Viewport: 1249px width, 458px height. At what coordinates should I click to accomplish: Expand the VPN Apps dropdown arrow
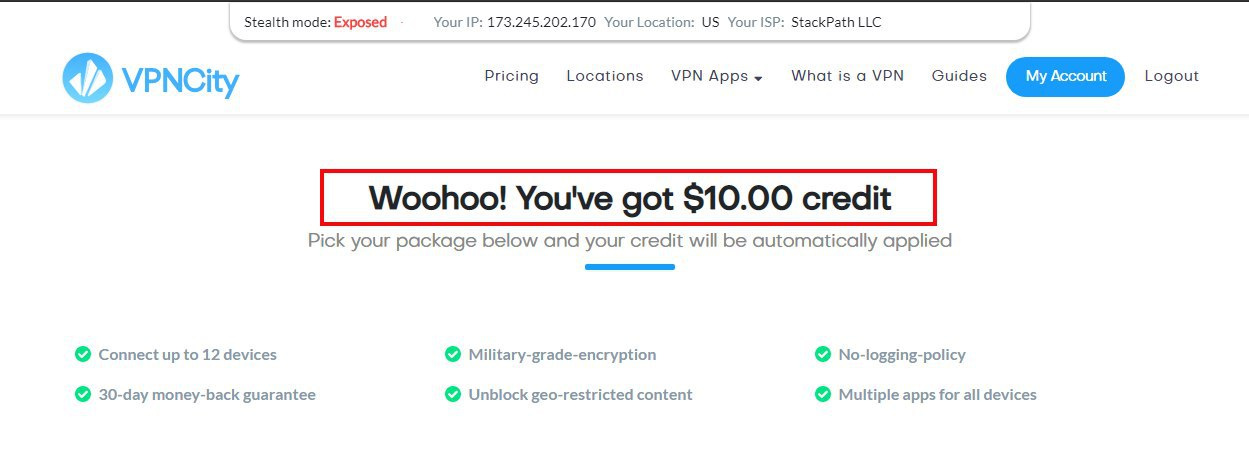pos(758,78)
